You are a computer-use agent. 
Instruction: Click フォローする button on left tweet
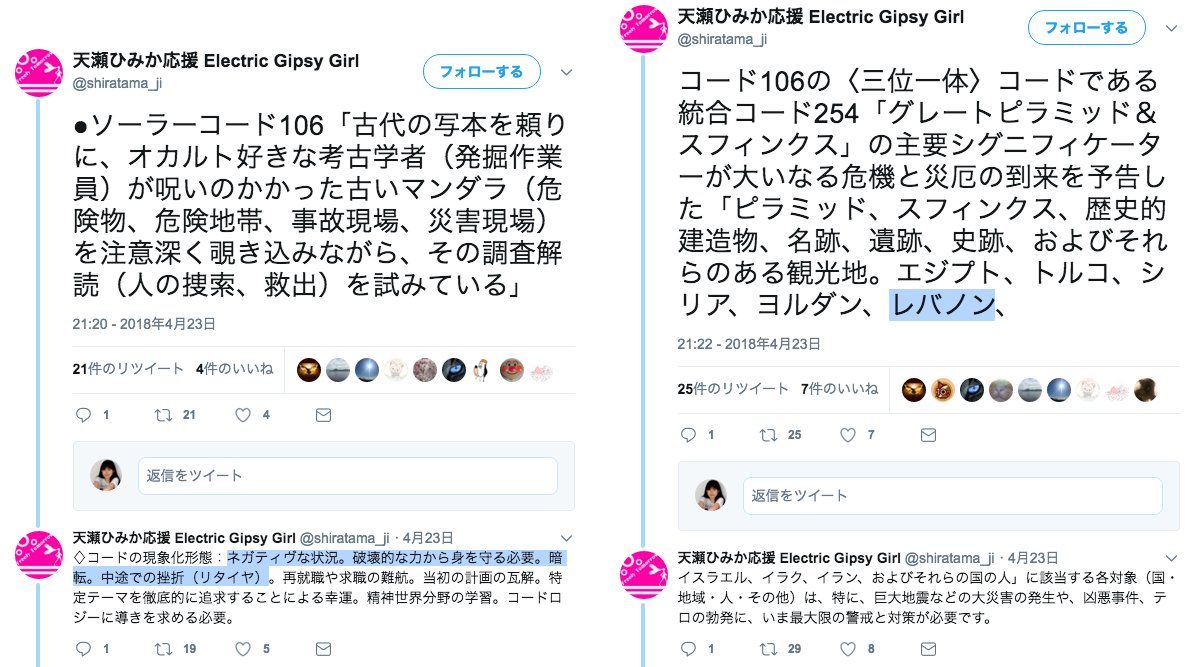coord(481,72)
